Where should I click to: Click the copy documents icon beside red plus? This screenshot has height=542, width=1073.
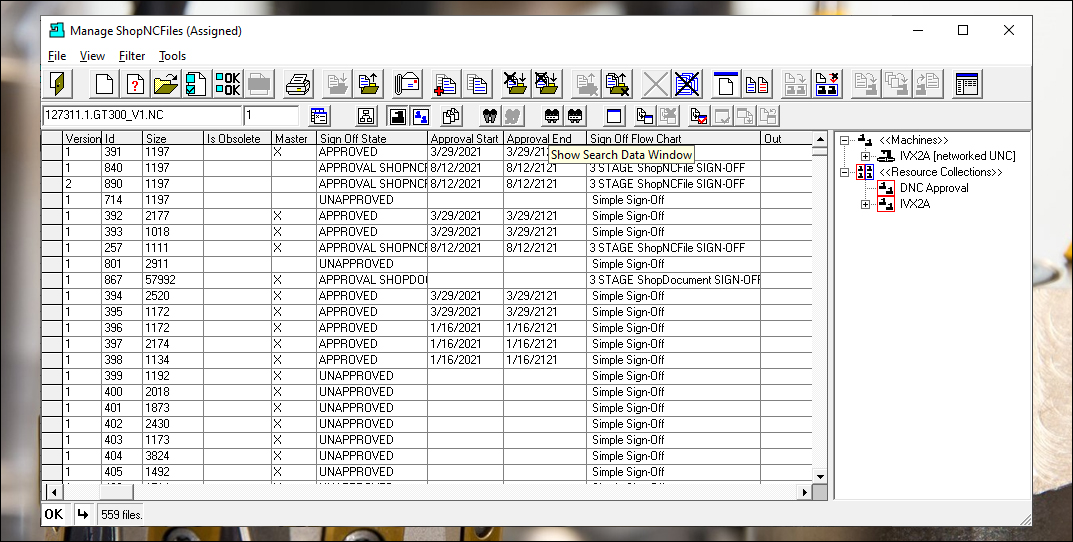[476, 84]
